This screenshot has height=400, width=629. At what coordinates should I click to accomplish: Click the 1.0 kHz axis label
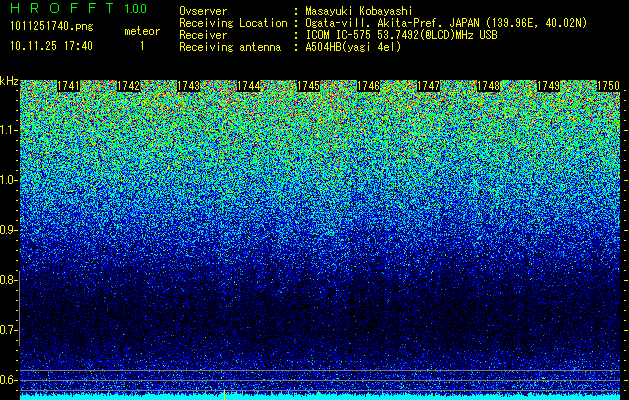(8, 180)
